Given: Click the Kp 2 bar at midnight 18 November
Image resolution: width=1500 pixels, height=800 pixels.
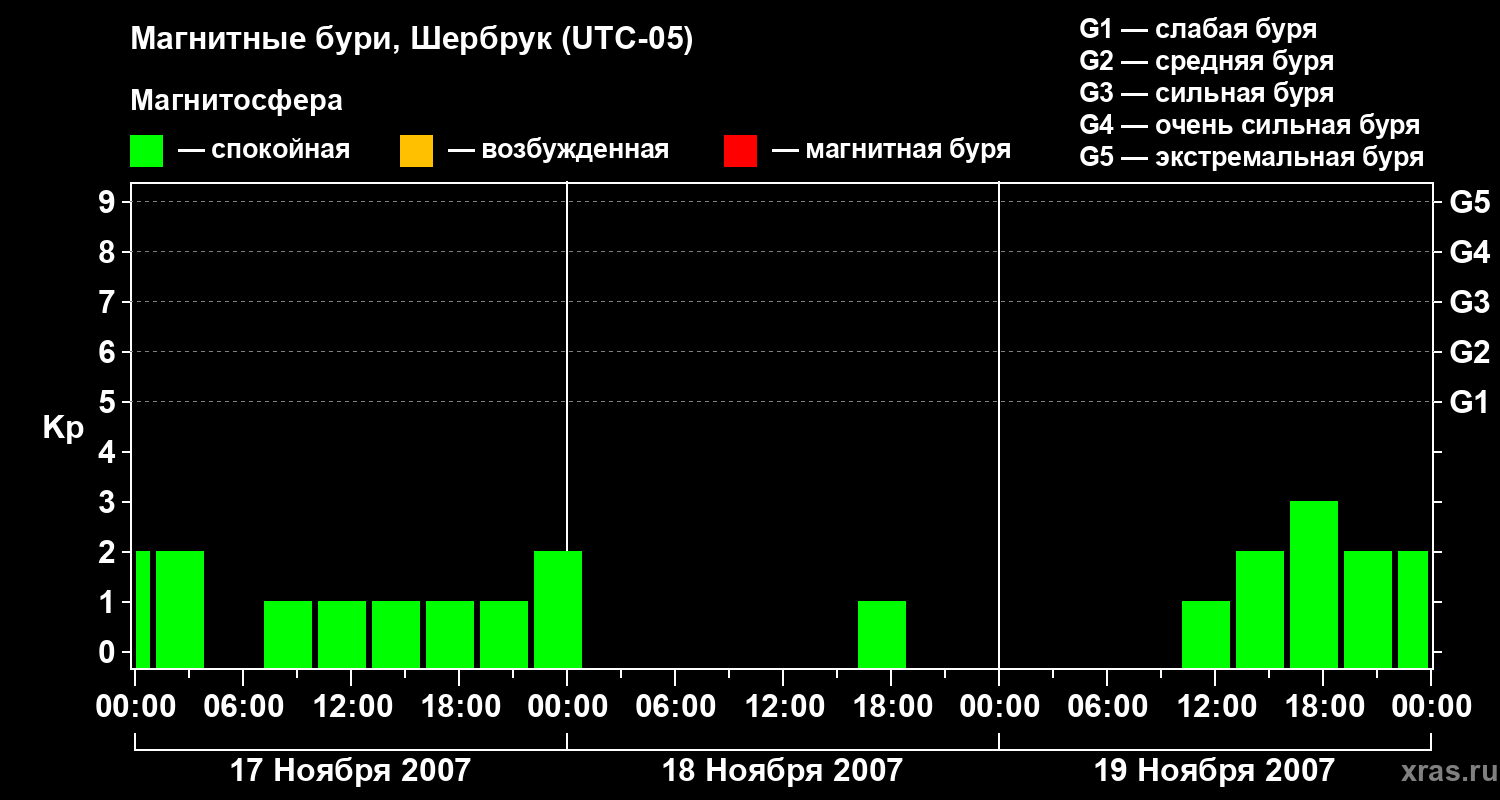Looking at the screenshot, I should (x=558, y=610).
